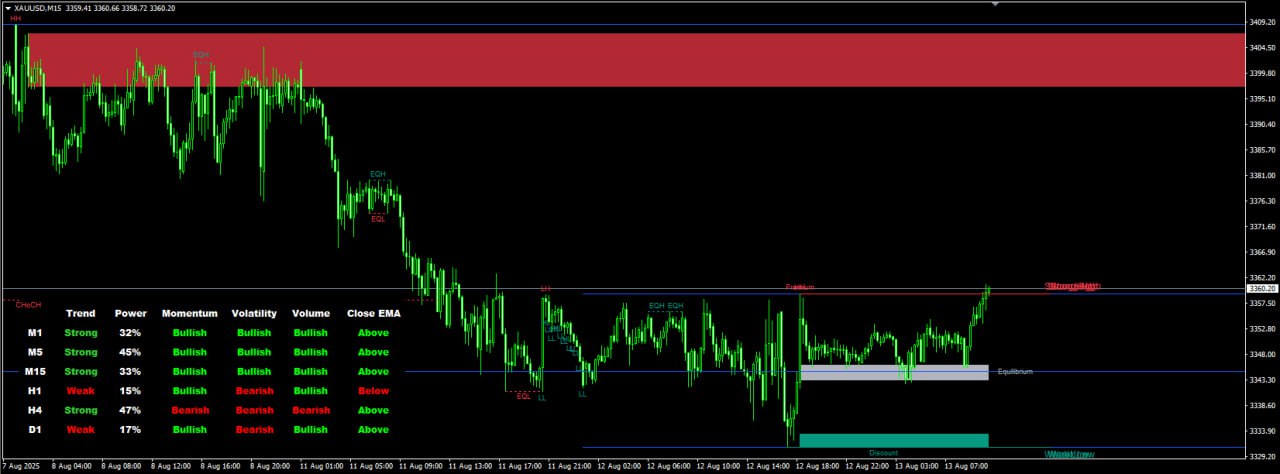Click the HH label at top-left
The height and width of the screenshot is (474, 1280).
[15, 19]
